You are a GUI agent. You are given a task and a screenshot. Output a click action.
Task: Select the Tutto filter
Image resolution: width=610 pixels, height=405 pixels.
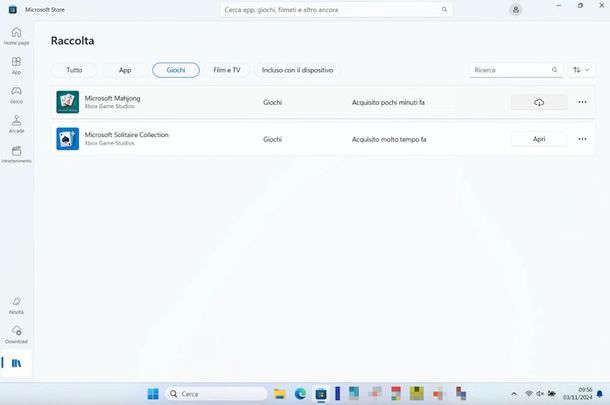point(74,70)
